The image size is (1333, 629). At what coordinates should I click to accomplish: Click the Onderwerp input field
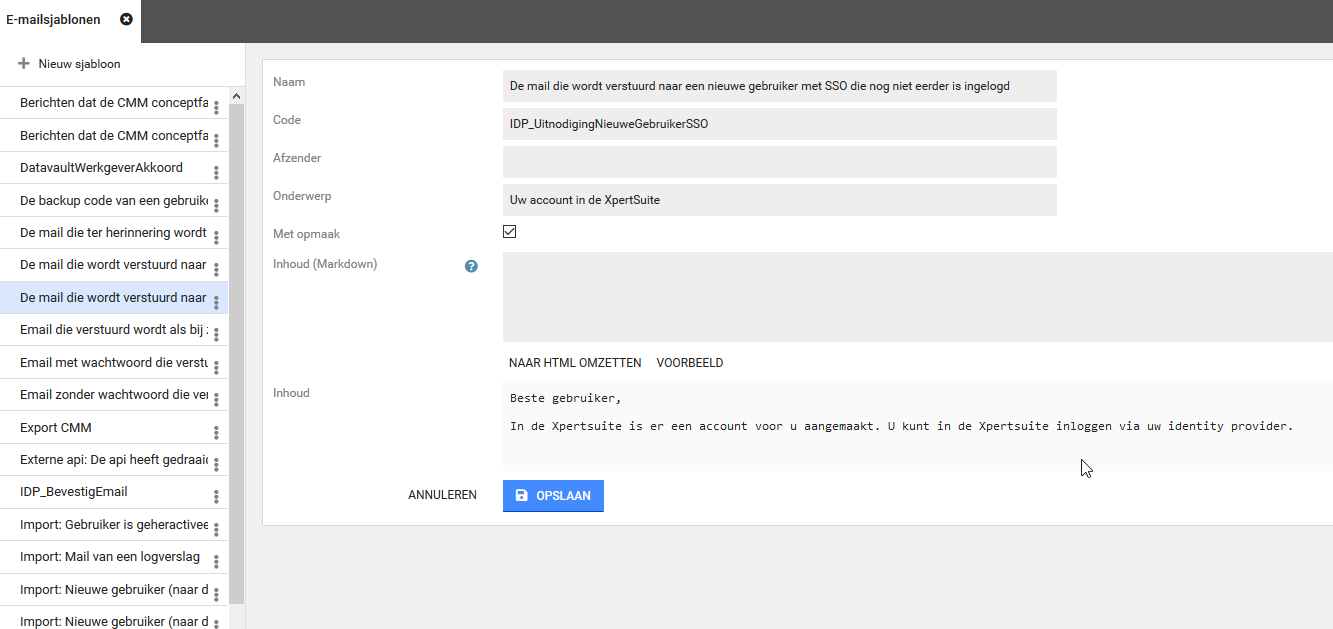(779, 200)
